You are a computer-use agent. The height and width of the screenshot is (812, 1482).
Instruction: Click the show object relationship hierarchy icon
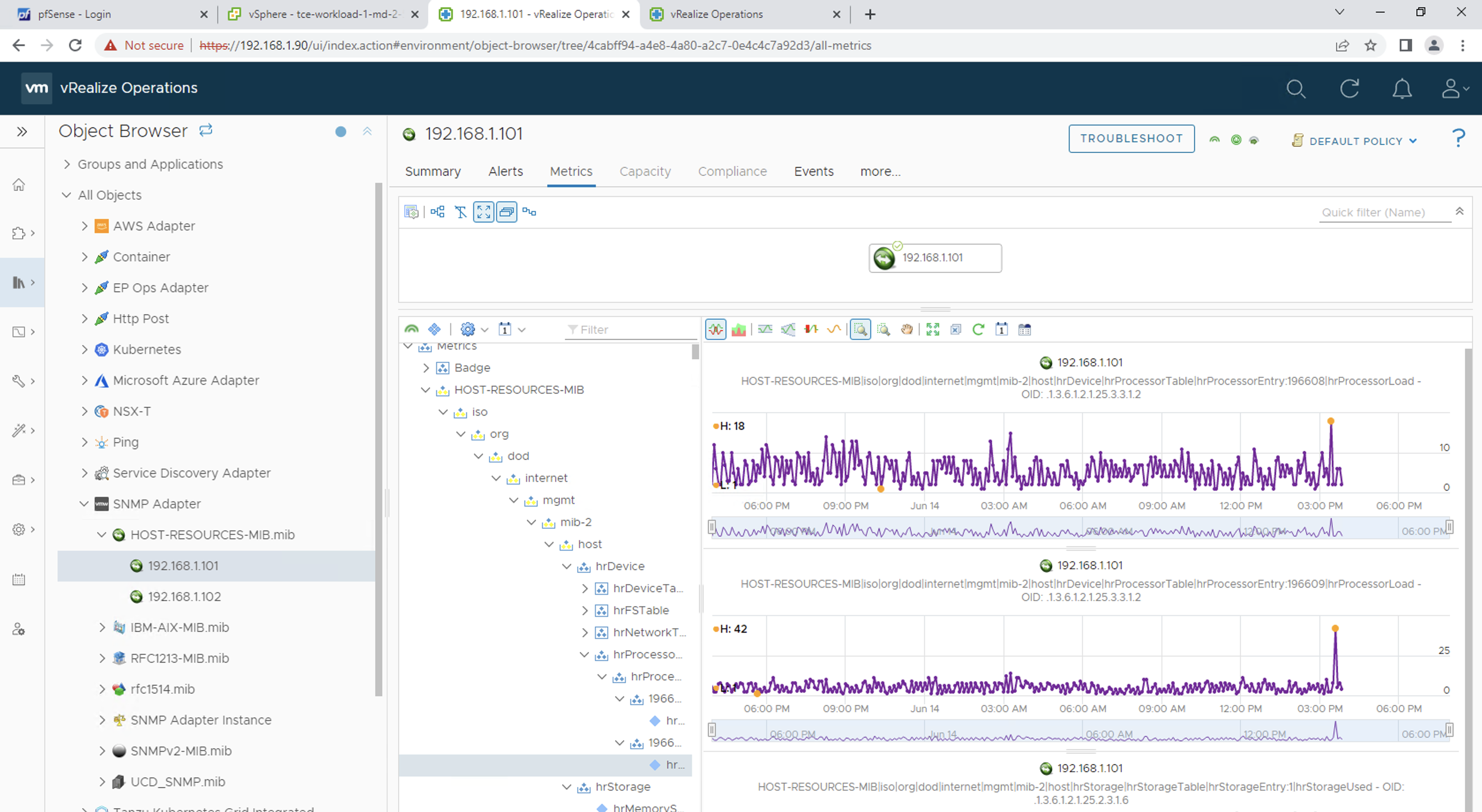tap(437, 212)
